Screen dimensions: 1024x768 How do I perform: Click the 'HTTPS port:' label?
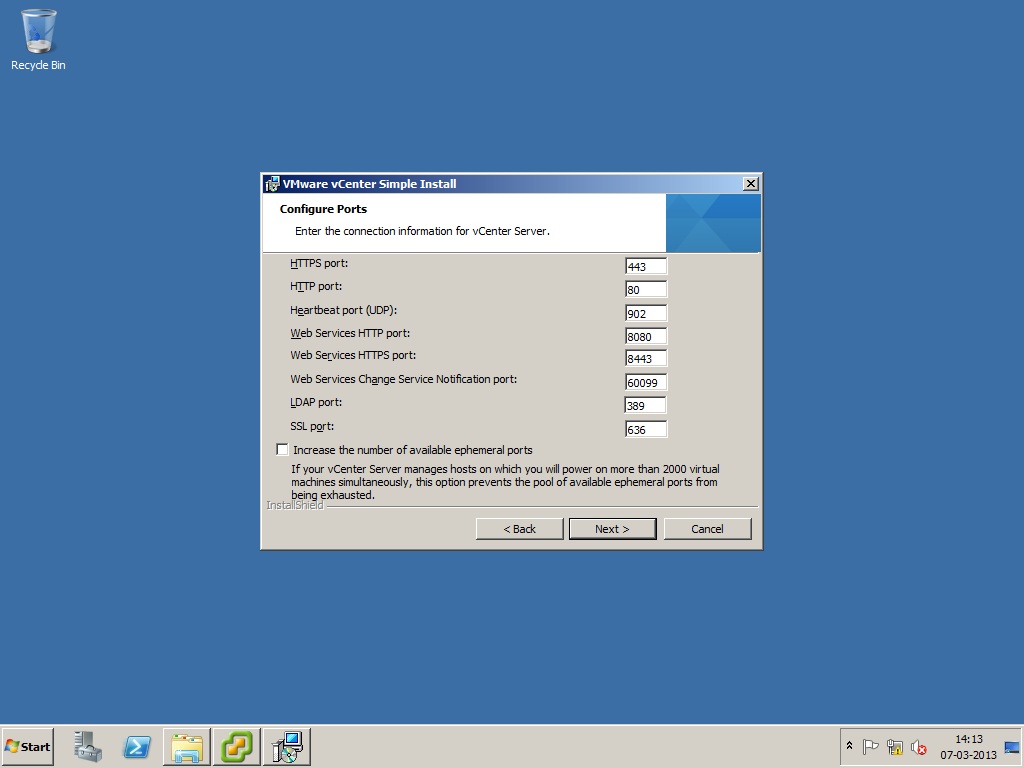pyautogui.click(x=319, y=263)
